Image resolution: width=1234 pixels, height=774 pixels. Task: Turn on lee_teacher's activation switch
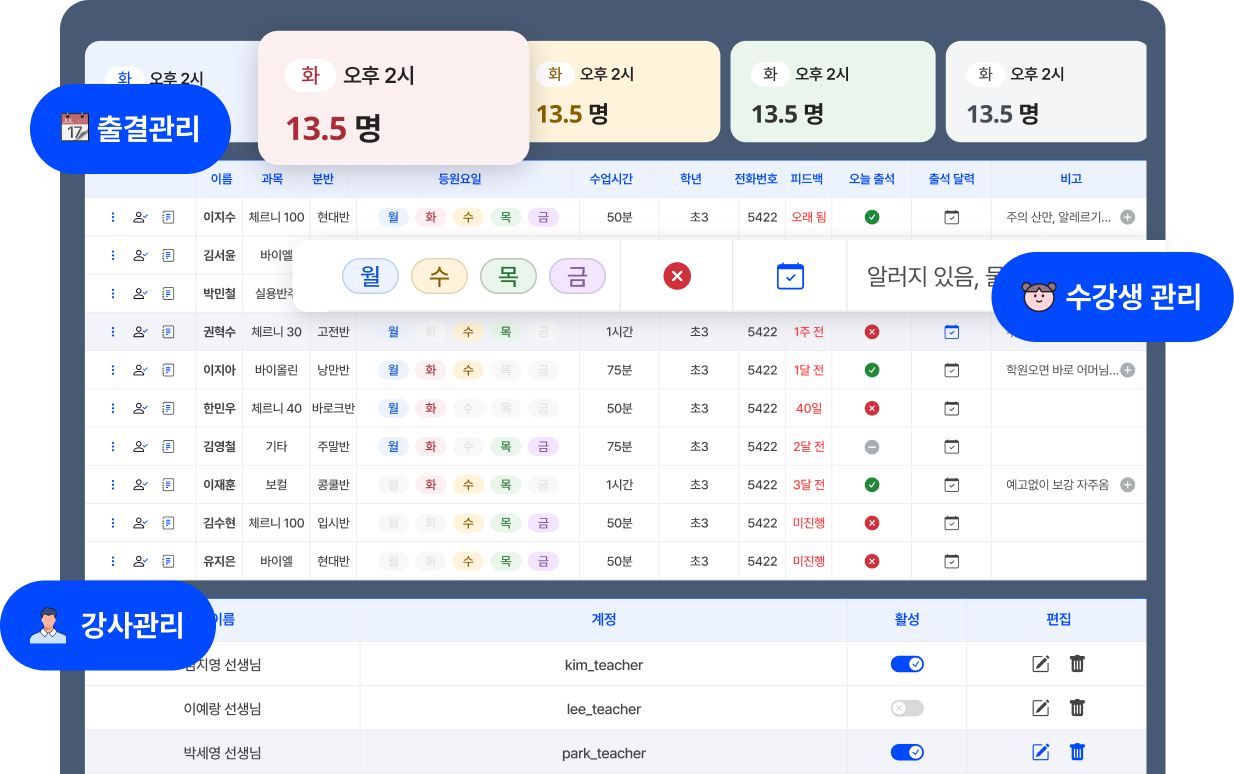click(906, 708)
